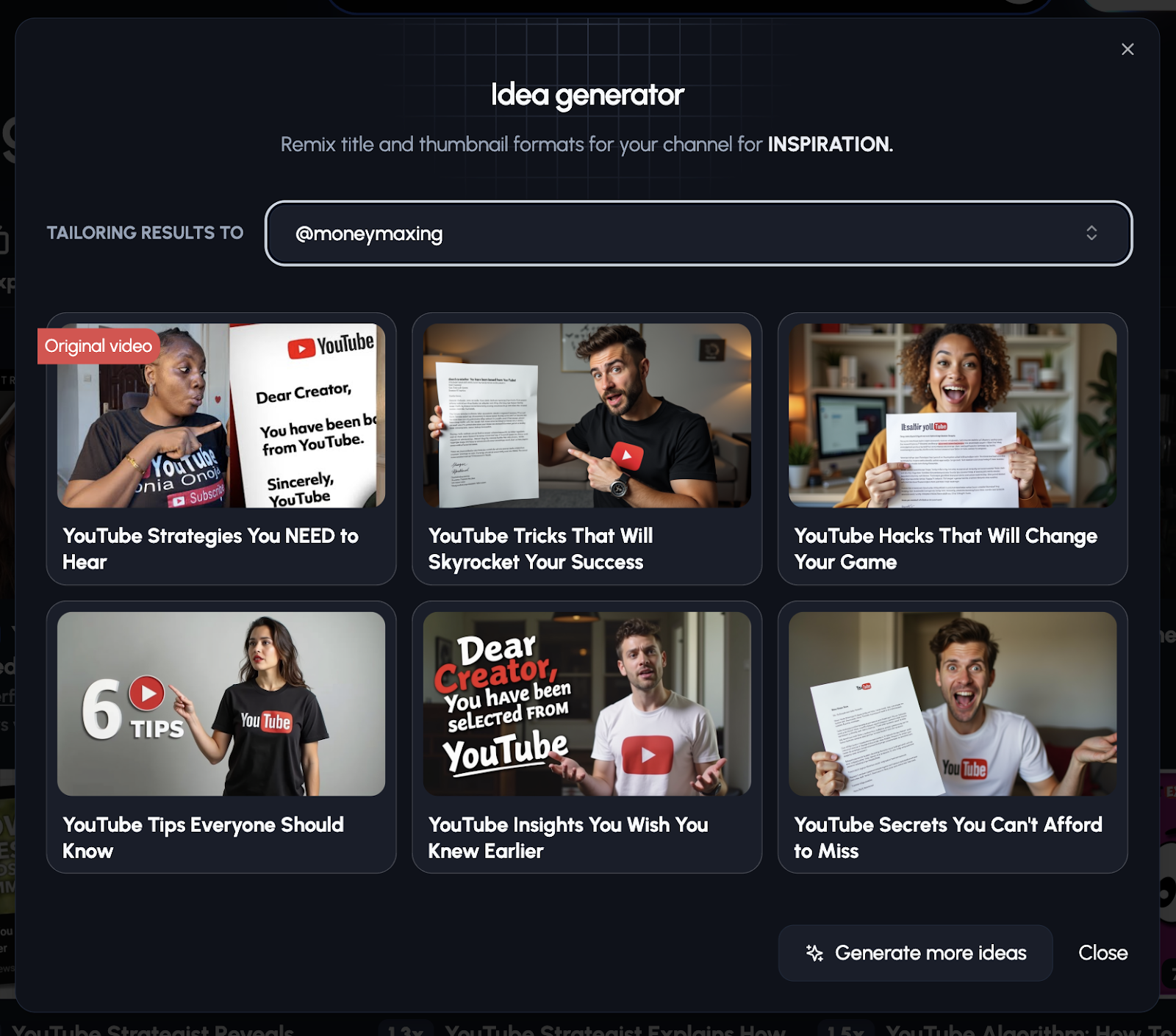Click the Original video red badge

point(98,346)
